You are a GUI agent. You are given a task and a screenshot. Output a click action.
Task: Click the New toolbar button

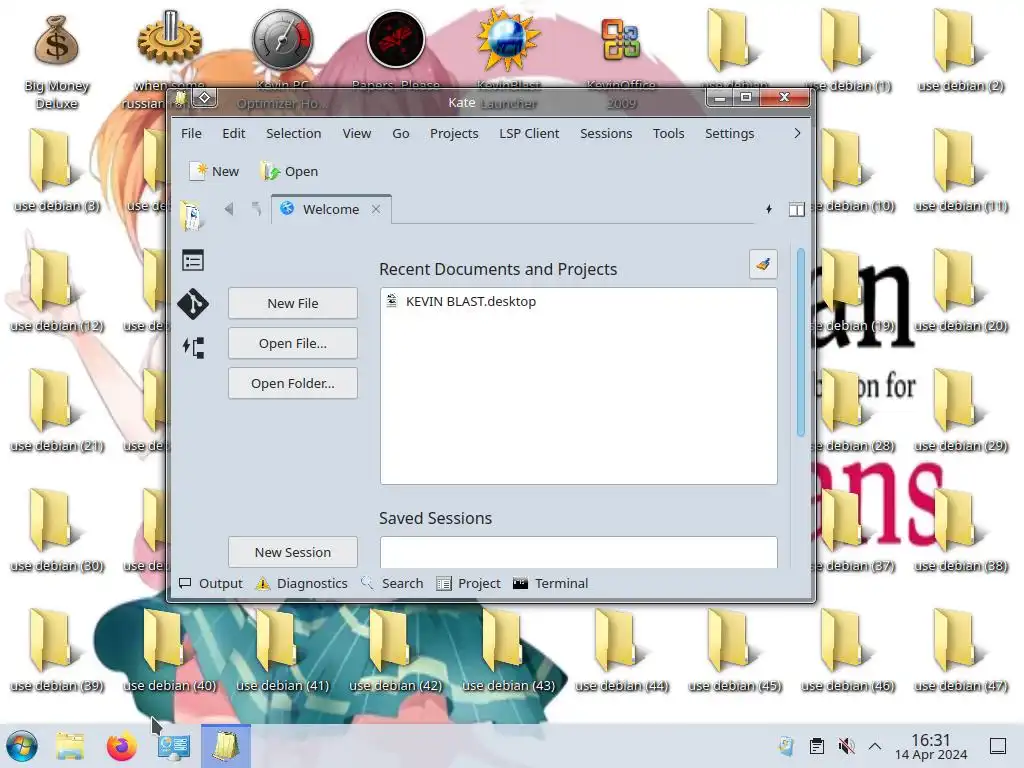coord(215,171)
